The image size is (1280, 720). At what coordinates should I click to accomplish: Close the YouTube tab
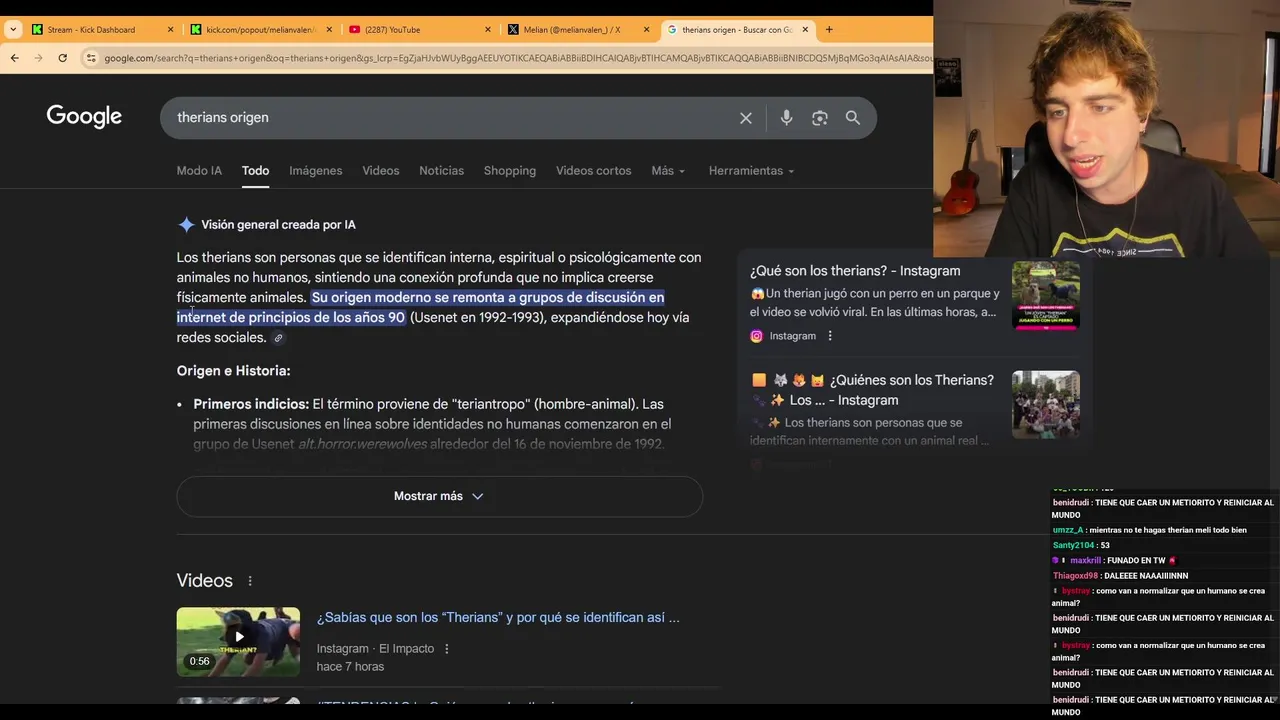[x=488, y=29]
